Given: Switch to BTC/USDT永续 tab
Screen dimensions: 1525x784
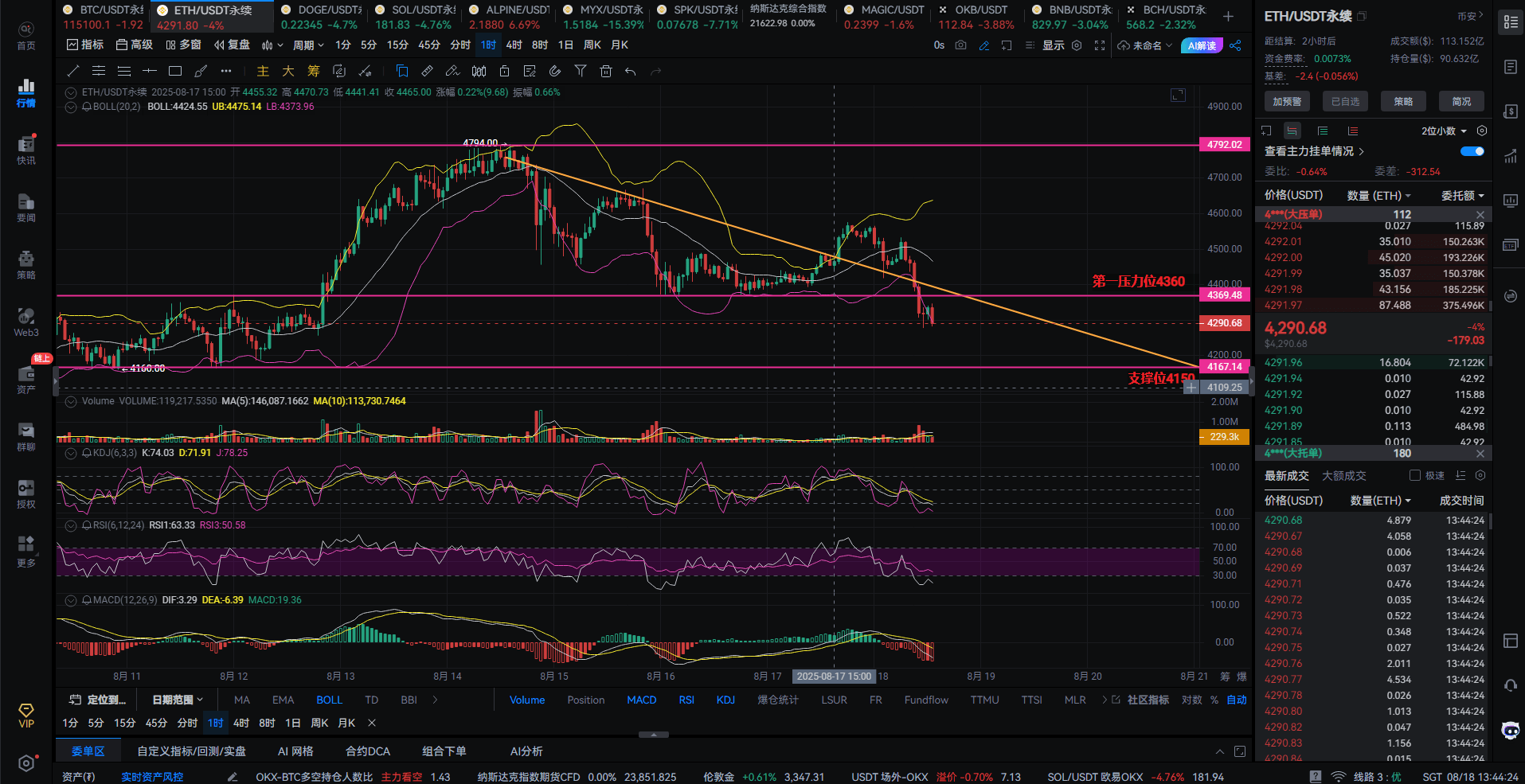Looking at the screenshot, I should click(104, 17).
